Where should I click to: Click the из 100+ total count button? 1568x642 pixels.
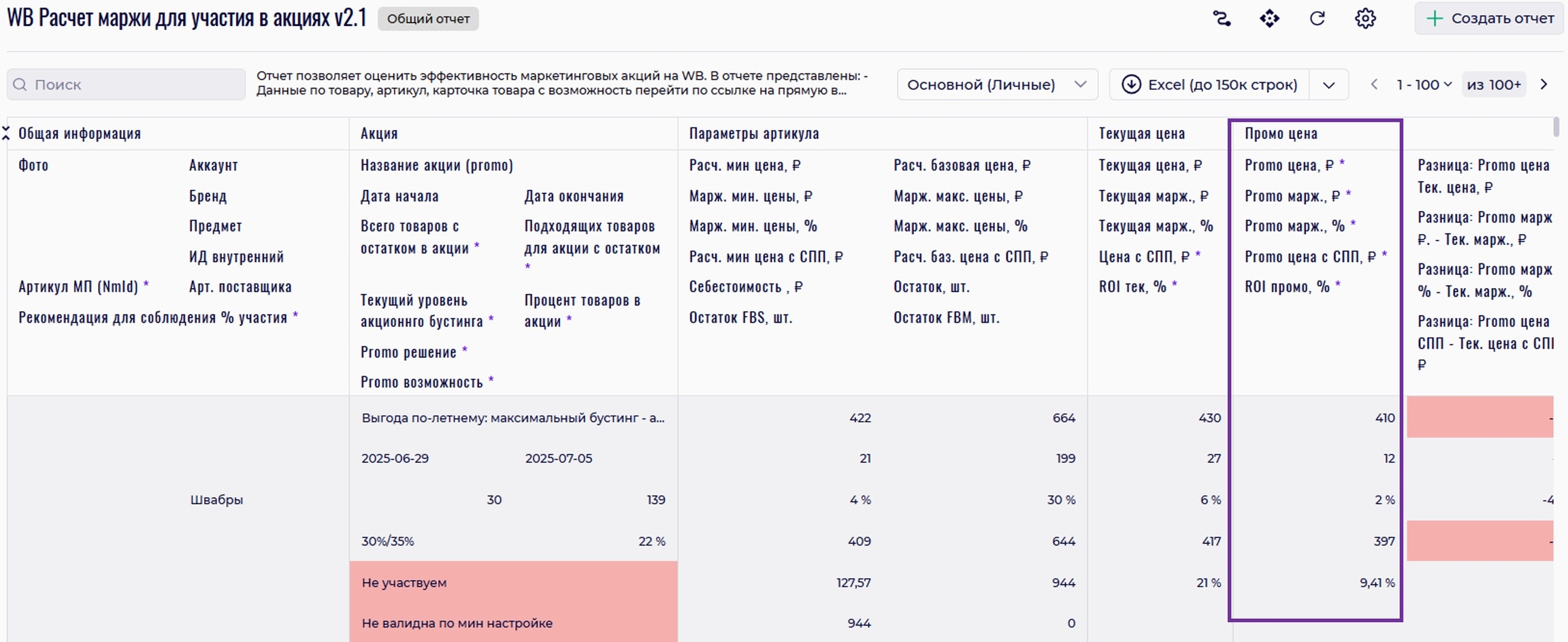(x=1494, y=84)
